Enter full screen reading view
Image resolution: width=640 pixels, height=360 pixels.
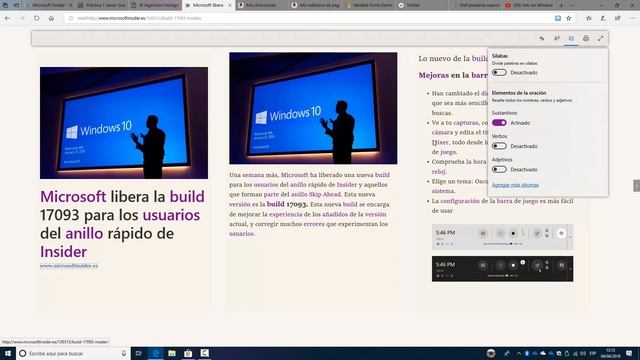[x=601, y=38]
